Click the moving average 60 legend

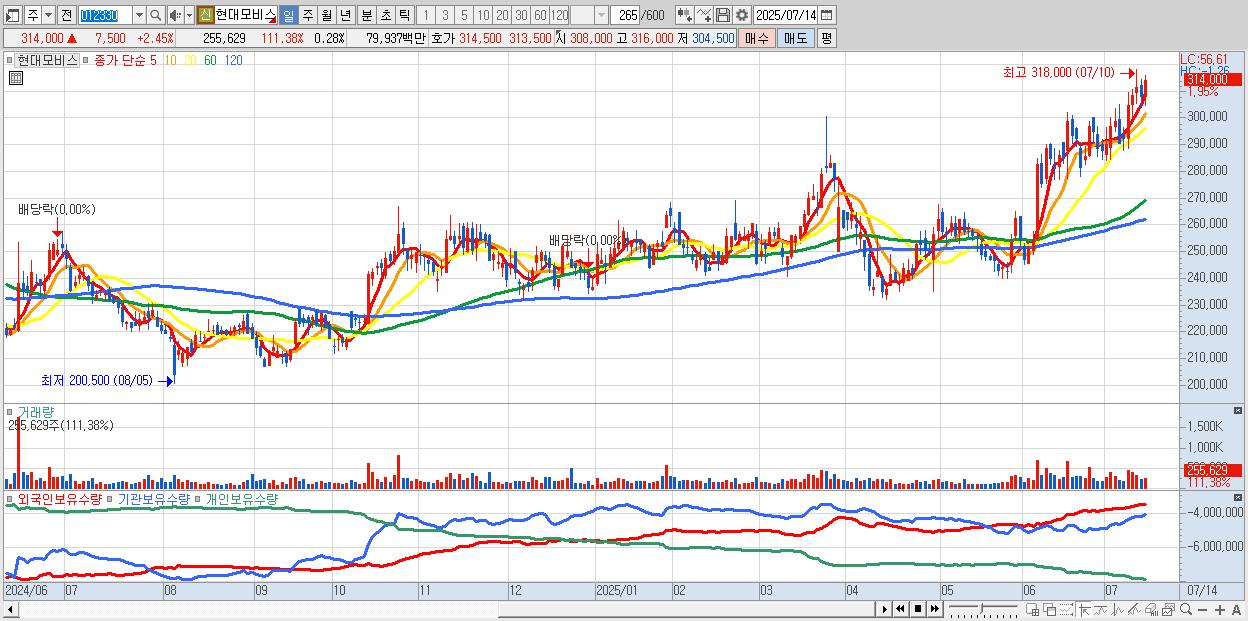210,60
